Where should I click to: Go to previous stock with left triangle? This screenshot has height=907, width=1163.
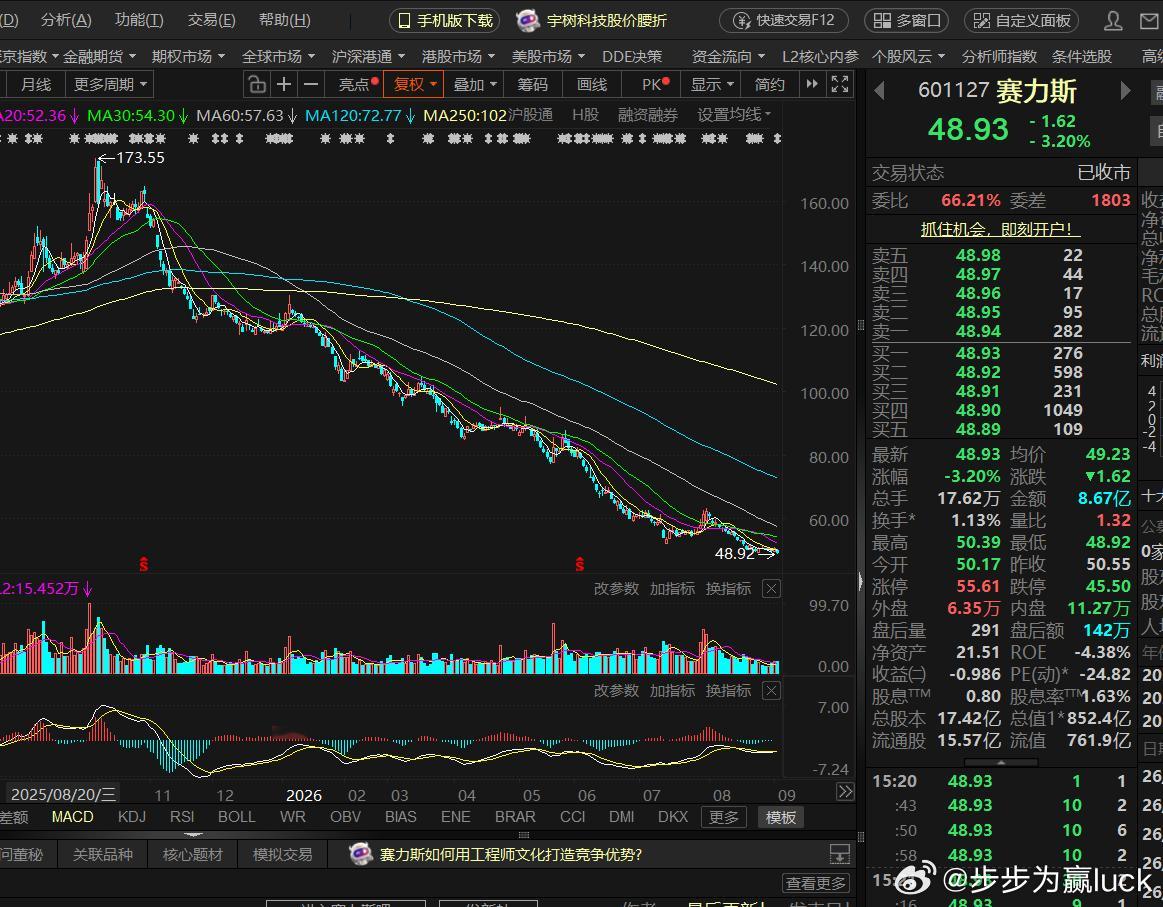click(880, 91)
